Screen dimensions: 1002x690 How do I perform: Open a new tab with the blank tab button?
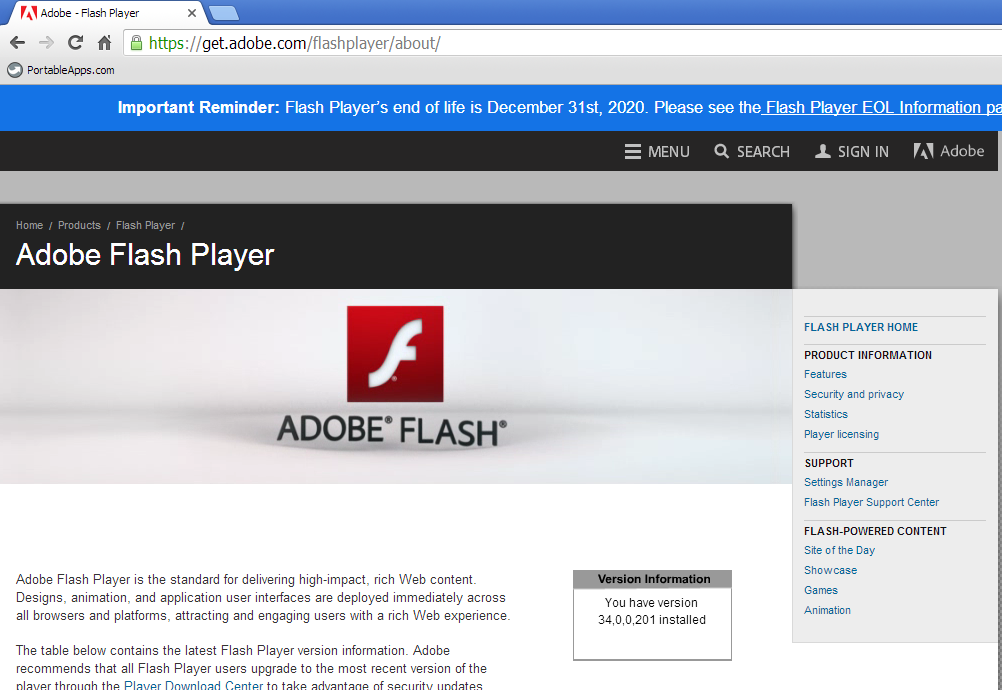[x=224, y=13]
